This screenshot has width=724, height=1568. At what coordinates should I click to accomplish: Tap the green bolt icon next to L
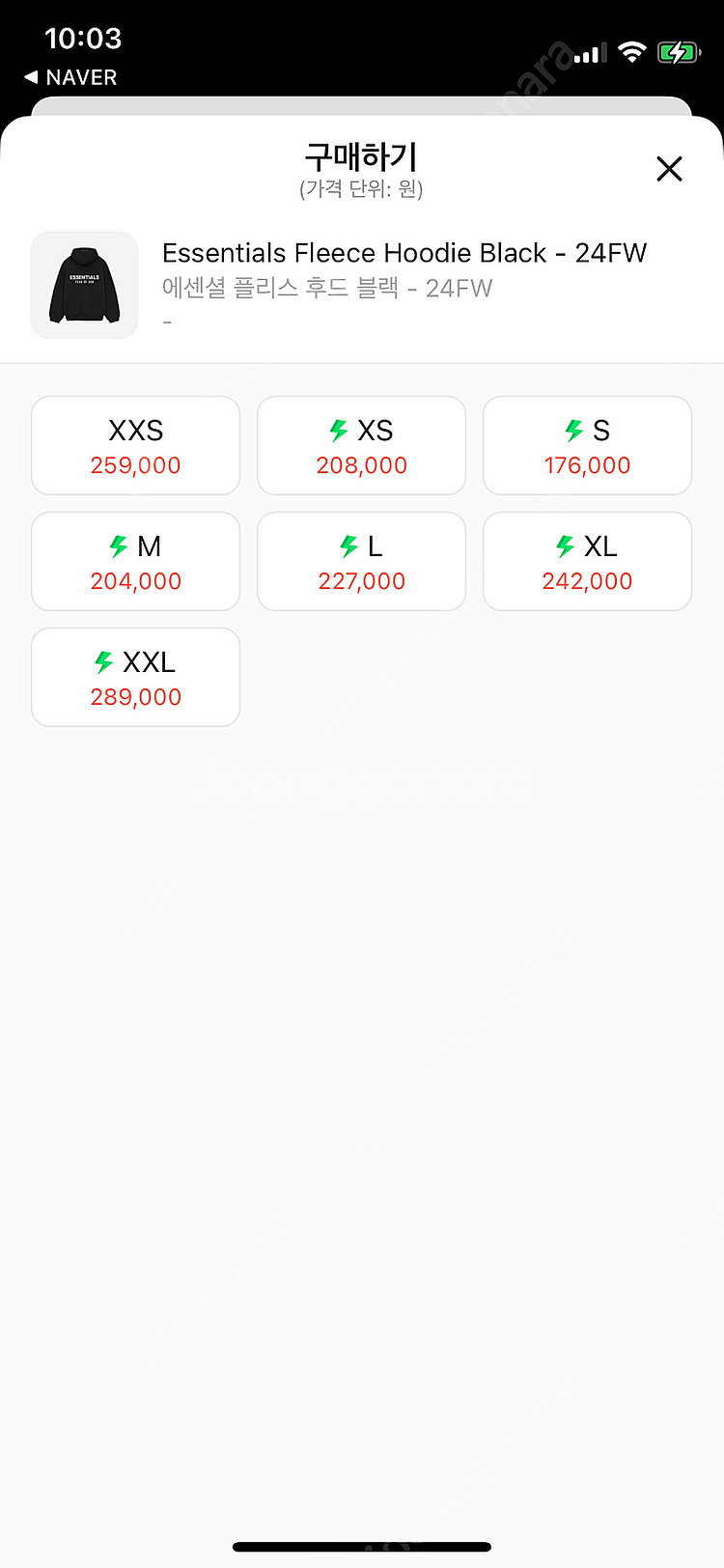[349, 546]
